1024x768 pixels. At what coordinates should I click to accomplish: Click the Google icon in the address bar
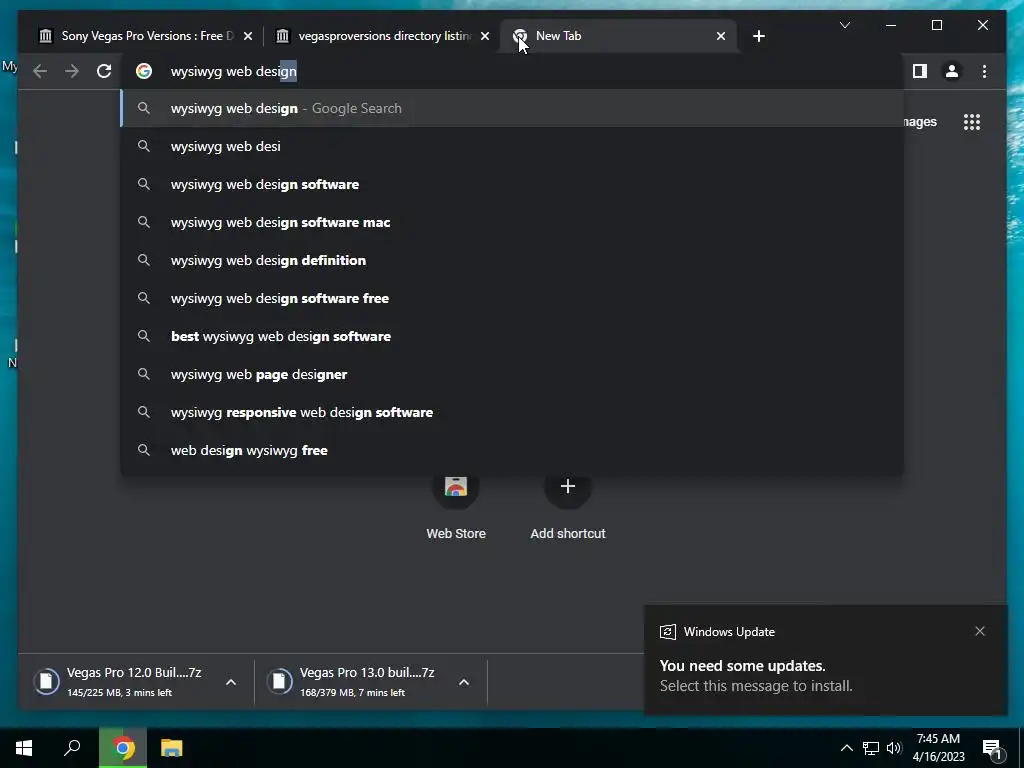[144, 71]
